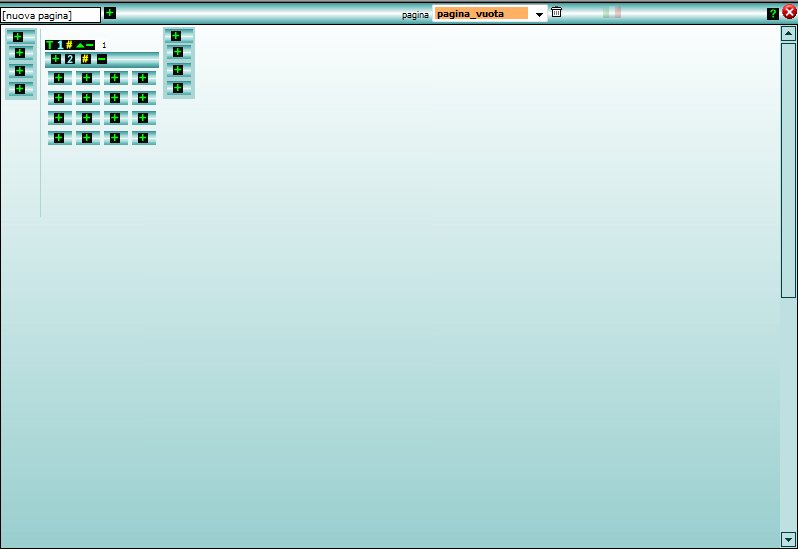Click the vertical scrollbar thumb
The width and height of the screenshot is (798, 549).
coord(788,170)
